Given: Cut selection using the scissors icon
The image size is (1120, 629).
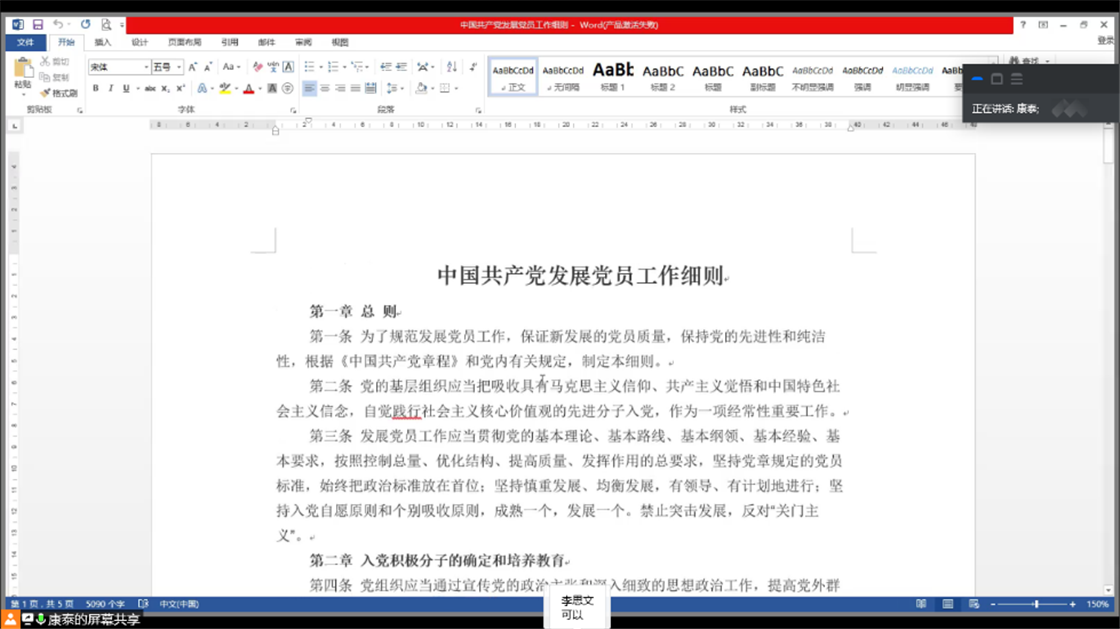Looking at the screenshot, I should (x=45, y=61).
